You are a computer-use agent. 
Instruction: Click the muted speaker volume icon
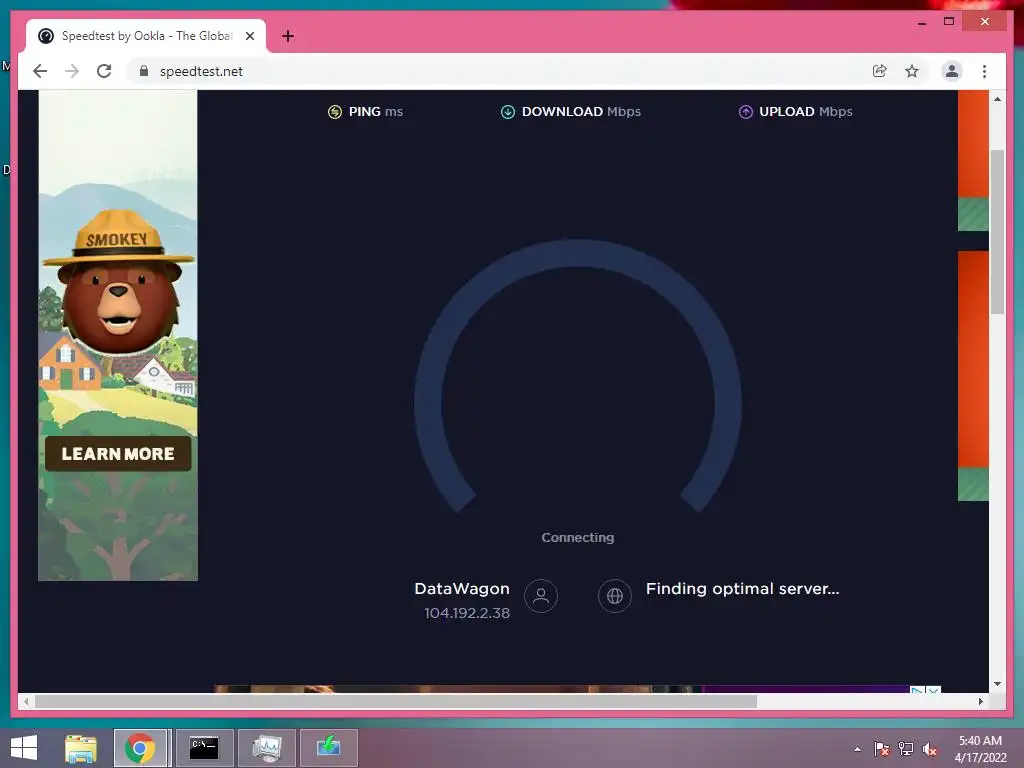(930, 749)
